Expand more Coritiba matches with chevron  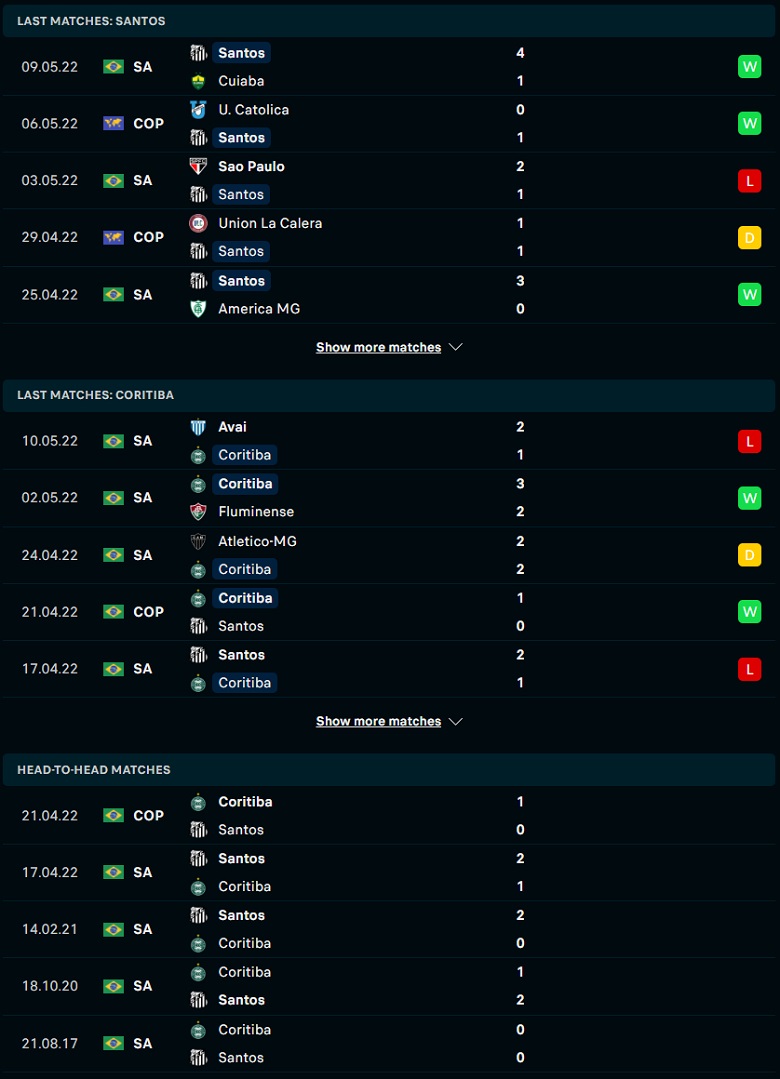pyautogui.click(x=456, y=721)
